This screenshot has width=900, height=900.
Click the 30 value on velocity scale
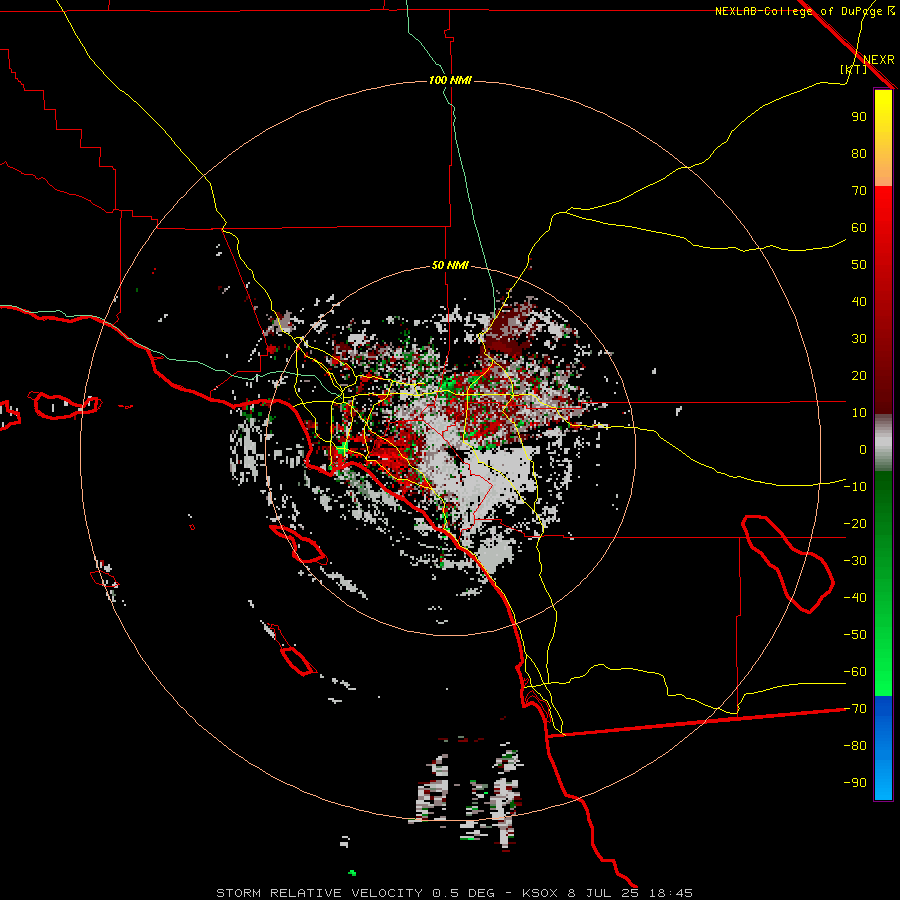[x=859, y=339]
